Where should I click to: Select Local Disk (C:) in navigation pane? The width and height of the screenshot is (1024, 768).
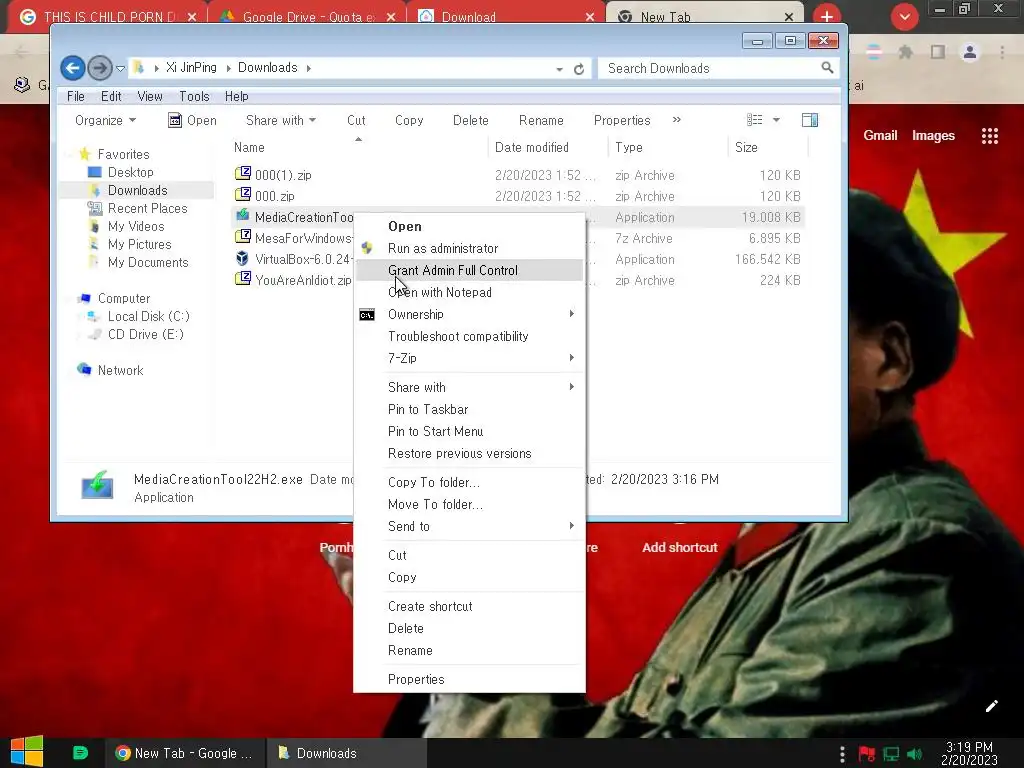(148, 316)
